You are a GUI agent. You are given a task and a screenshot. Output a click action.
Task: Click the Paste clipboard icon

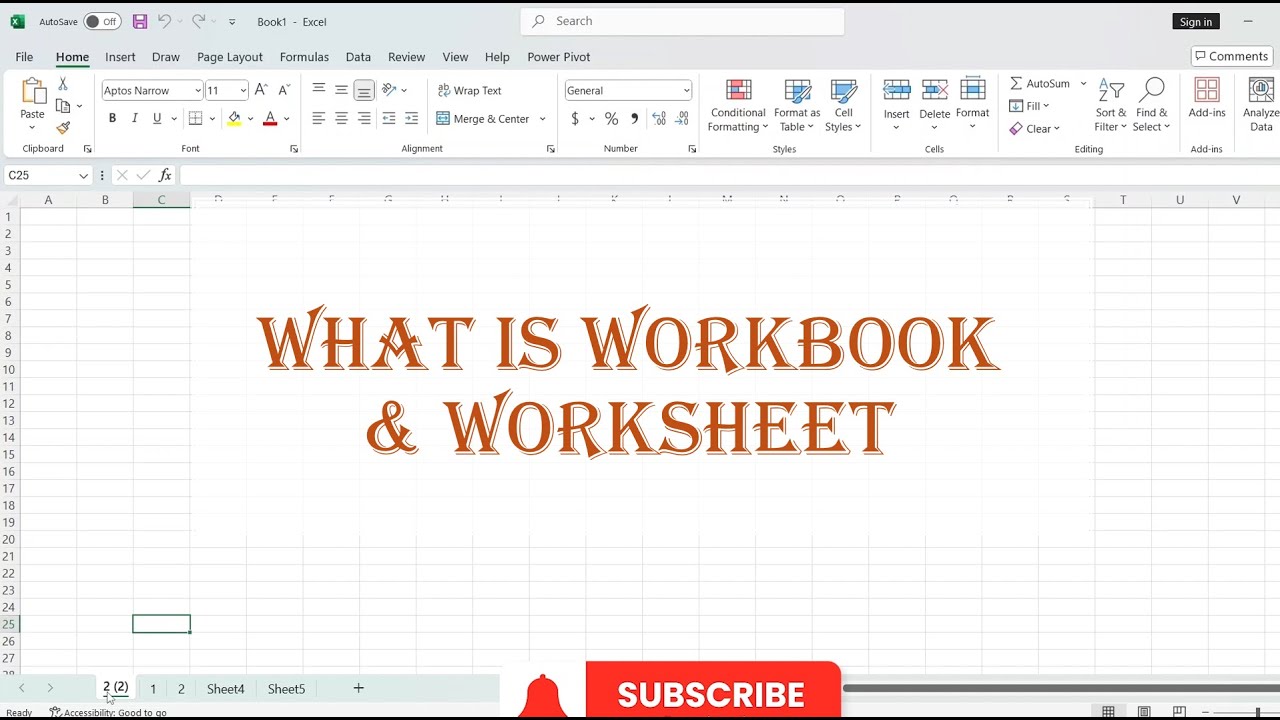point(33,92)
